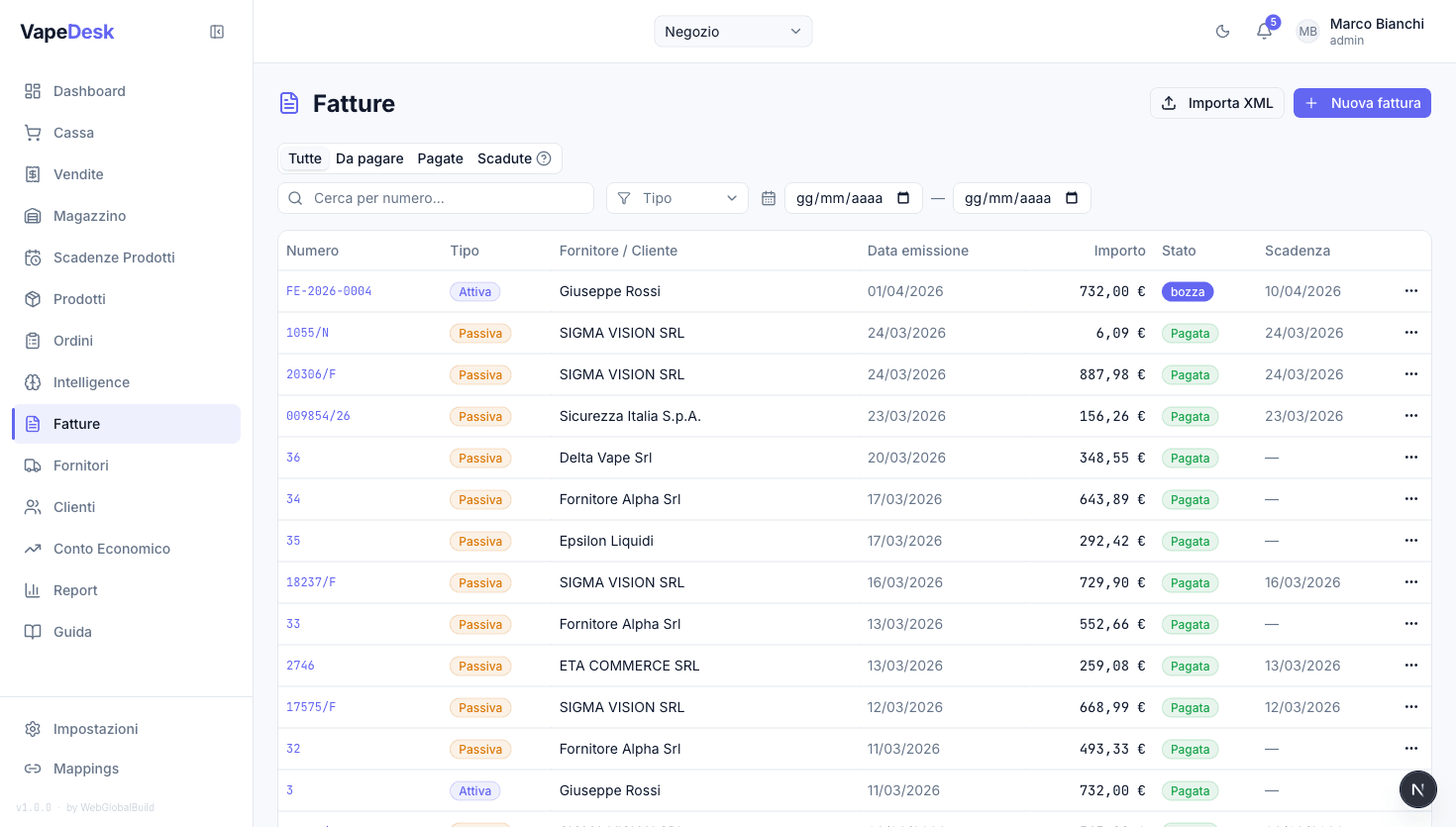Expand the Negozio store selector
The image size is (1456, 827).
(x=733, y=32)
